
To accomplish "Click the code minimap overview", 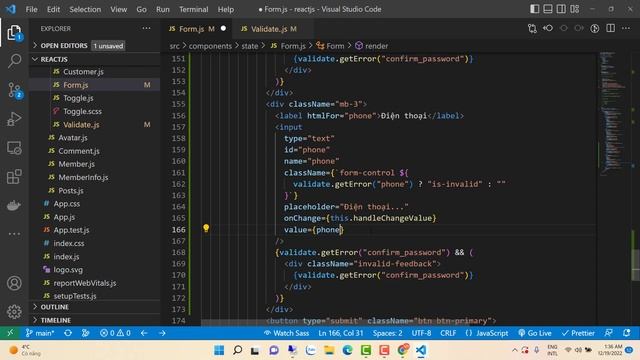I will pyautogui.click(x=614, y=114).
